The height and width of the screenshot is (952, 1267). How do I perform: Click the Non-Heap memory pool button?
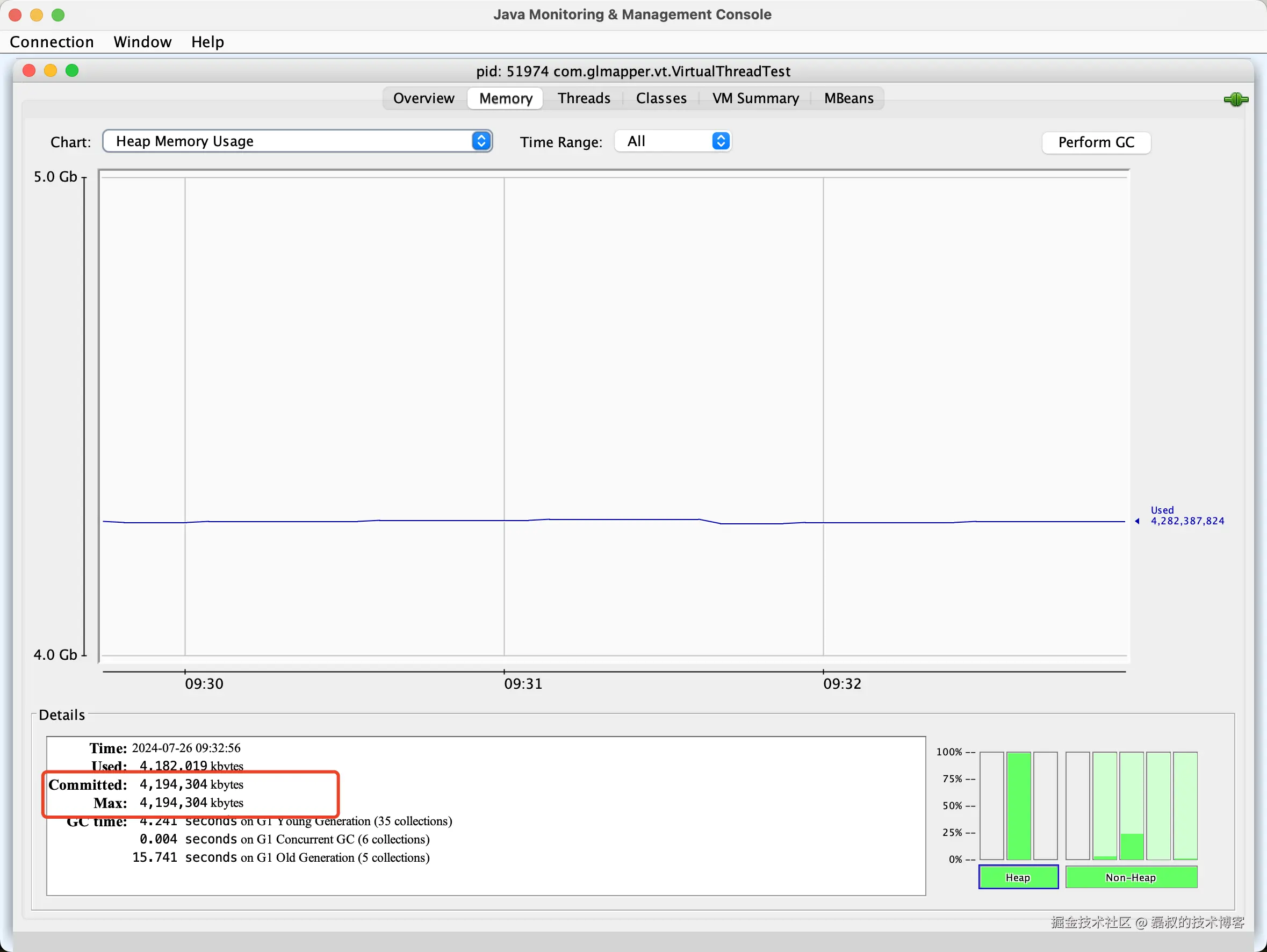(1131, 877)
